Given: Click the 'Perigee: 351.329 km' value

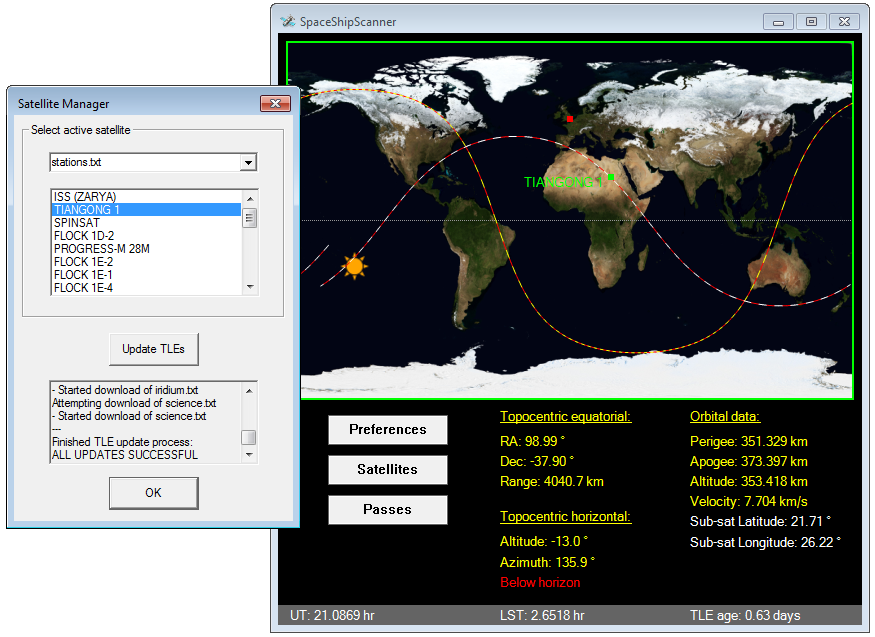Looking at the screenshot, I should coord(749,442).
